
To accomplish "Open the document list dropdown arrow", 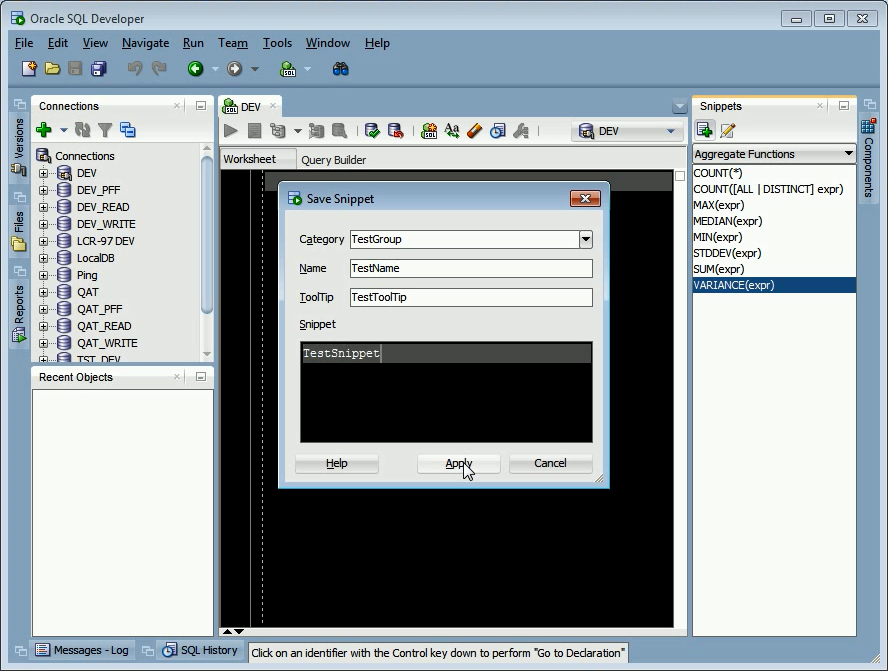I will pyautogui.click(x=680, y=106).
